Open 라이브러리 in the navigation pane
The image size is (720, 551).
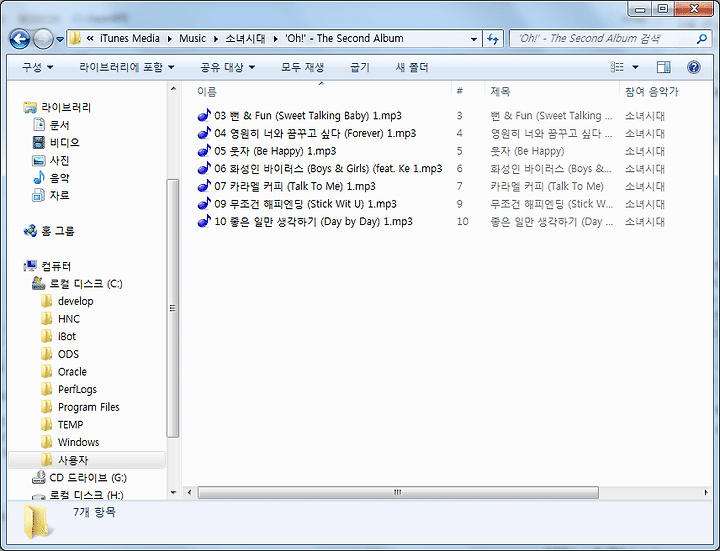(66, 107)
